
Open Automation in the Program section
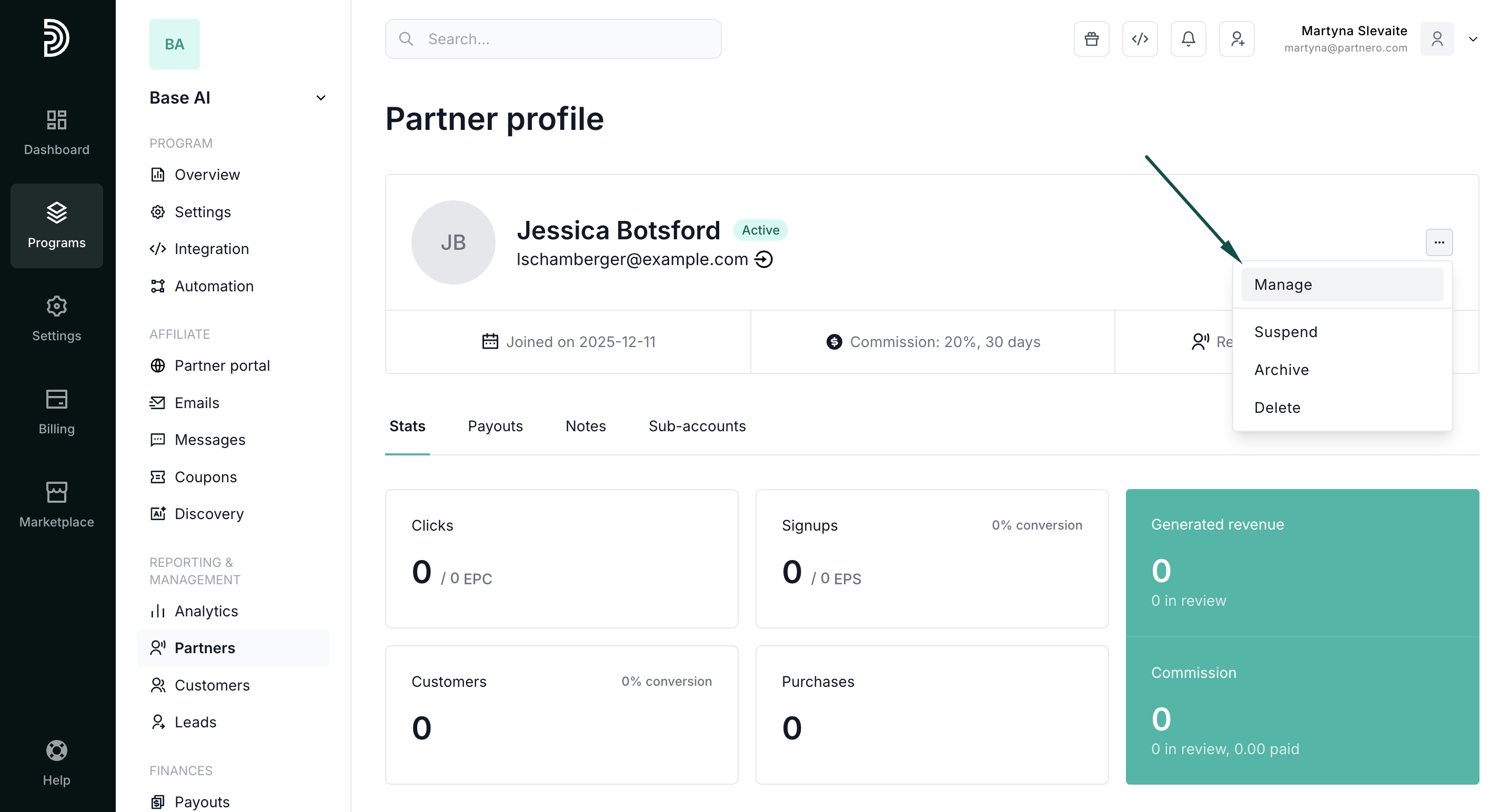point(214,286)
